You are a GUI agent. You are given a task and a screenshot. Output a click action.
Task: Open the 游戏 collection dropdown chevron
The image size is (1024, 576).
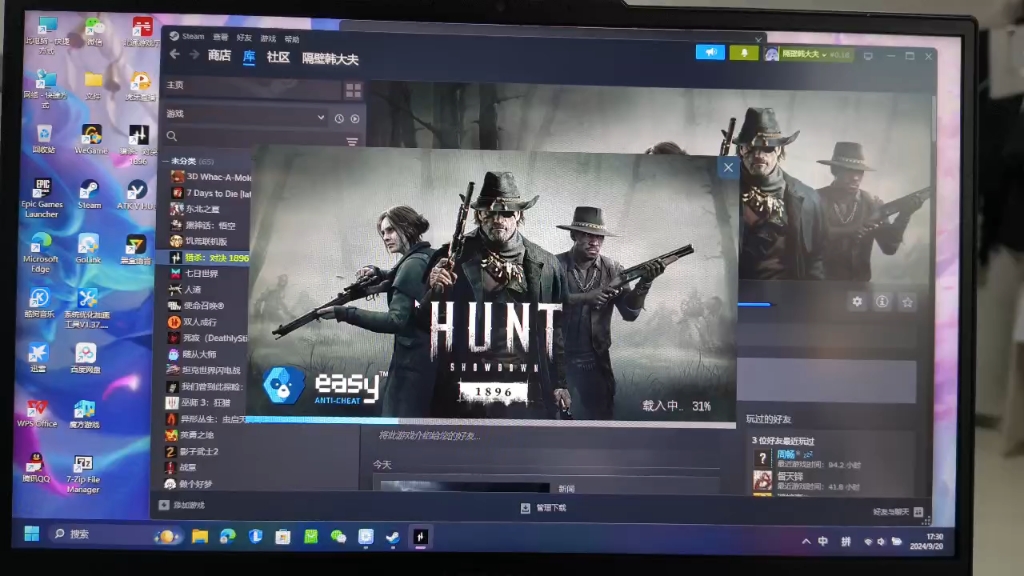pos(322,119)
